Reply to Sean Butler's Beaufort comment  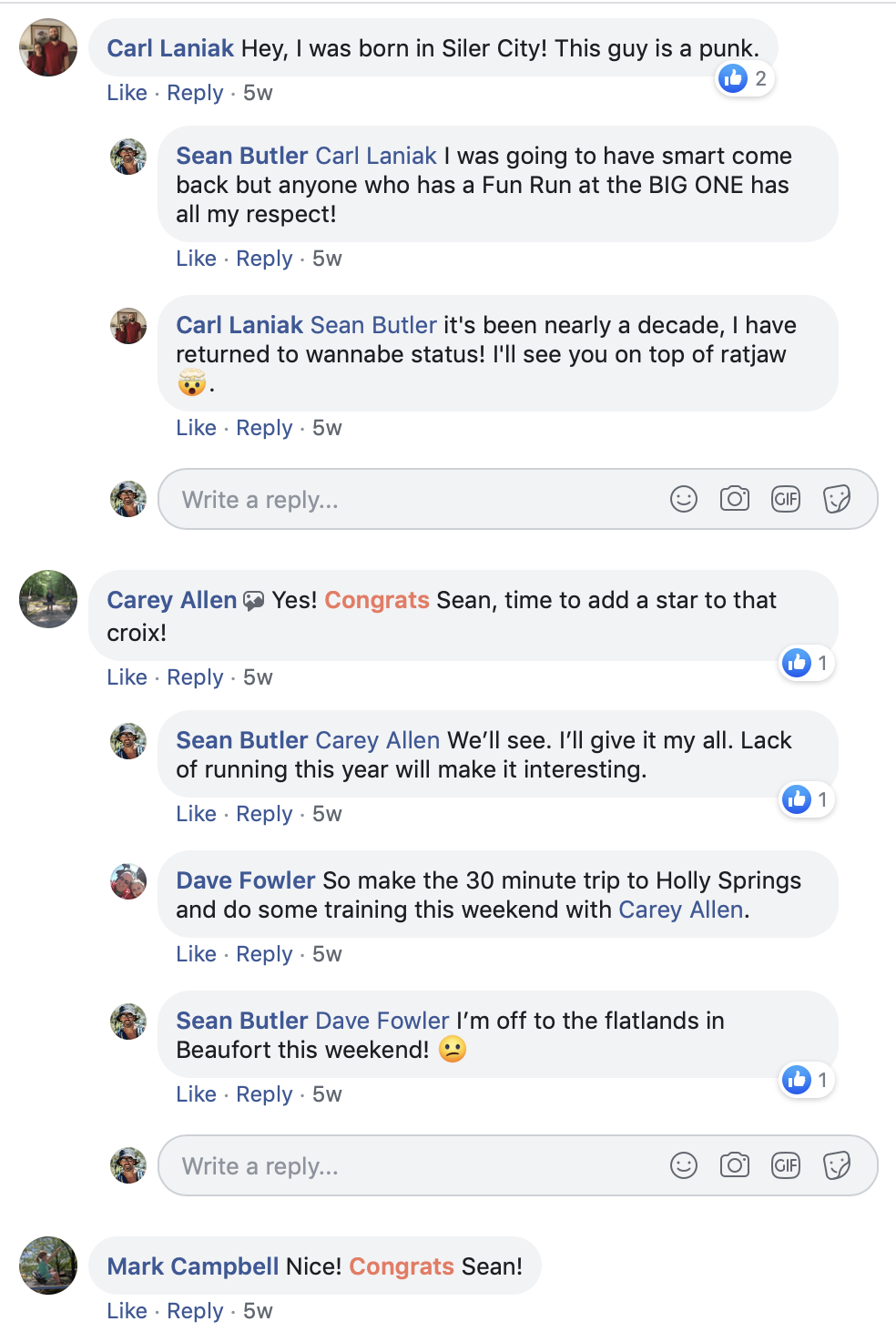264,1094
